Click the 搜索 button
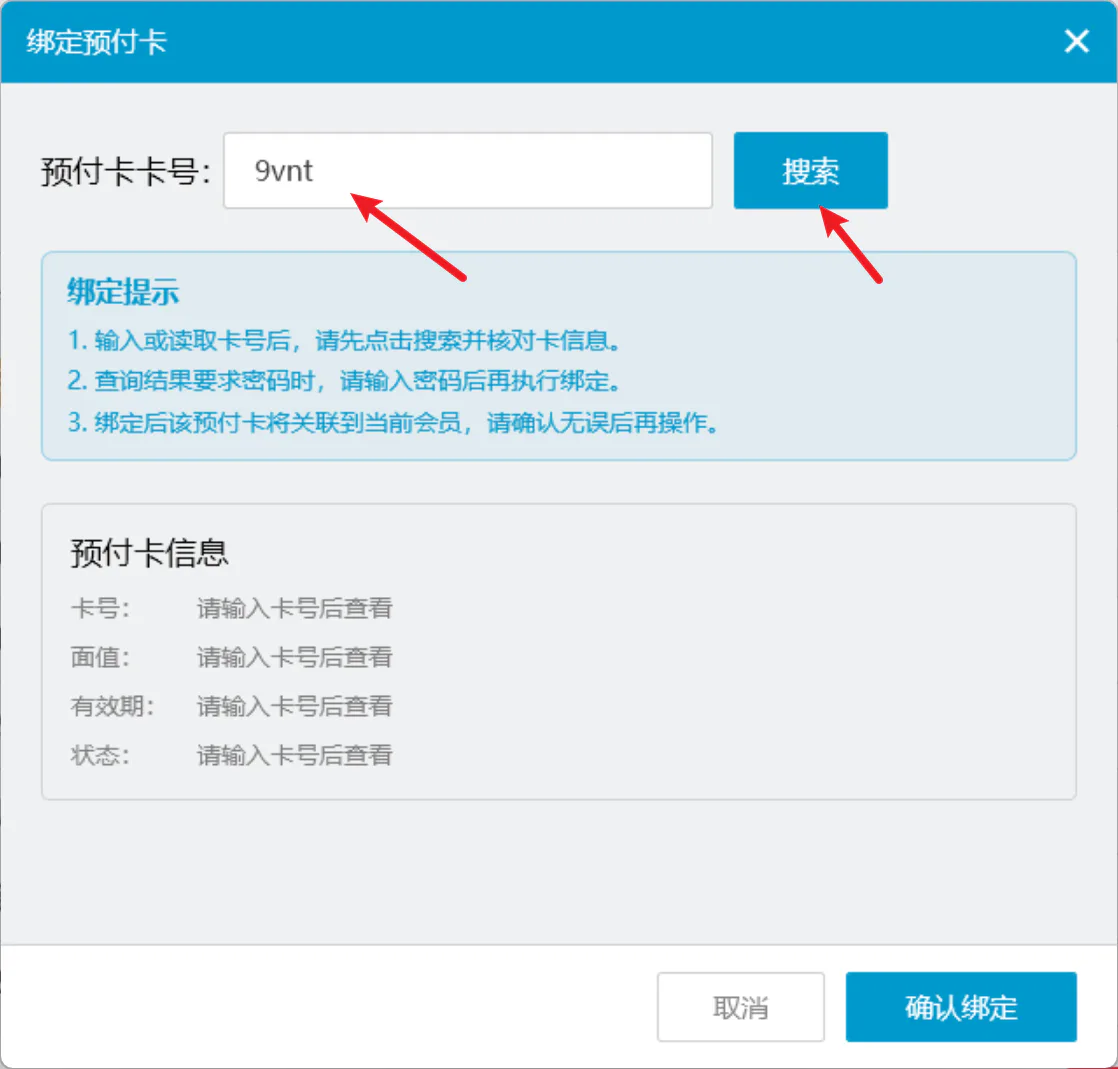The height and width of the screenshot is (1069, 1118). [x=811, y=170]
